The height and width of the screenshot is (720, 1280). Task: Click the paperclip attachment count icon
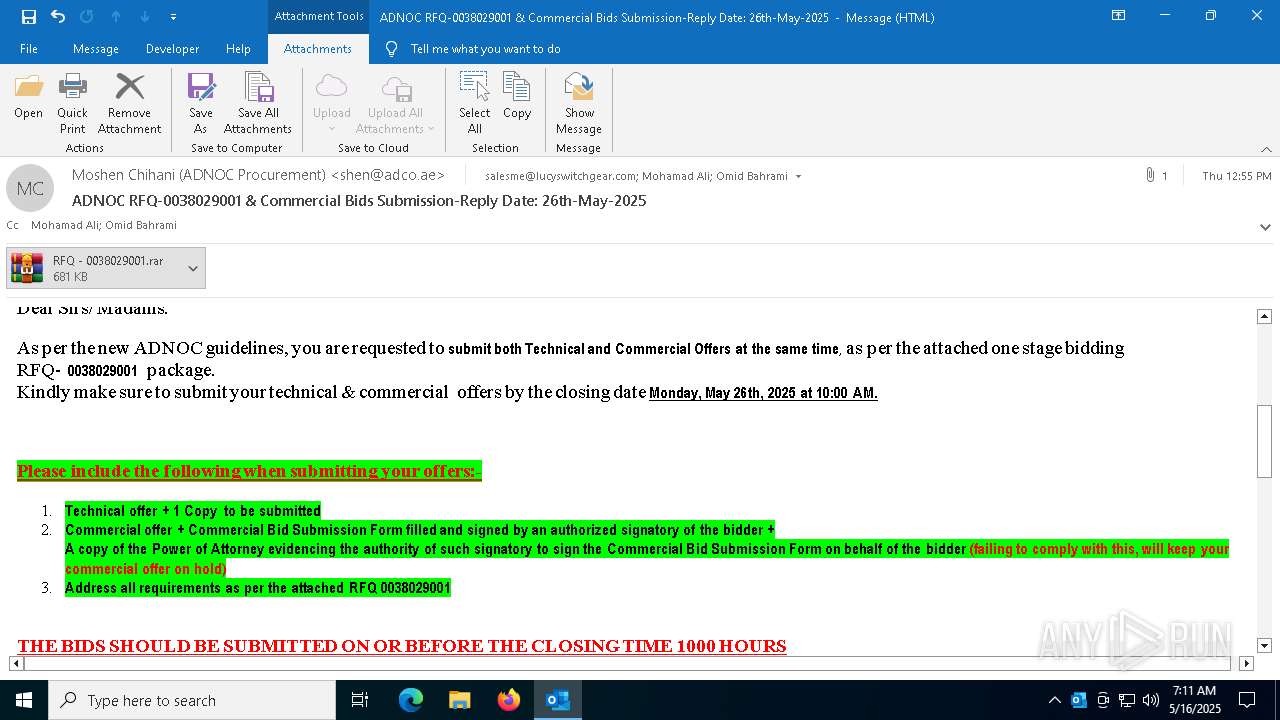pos(1150,176)
